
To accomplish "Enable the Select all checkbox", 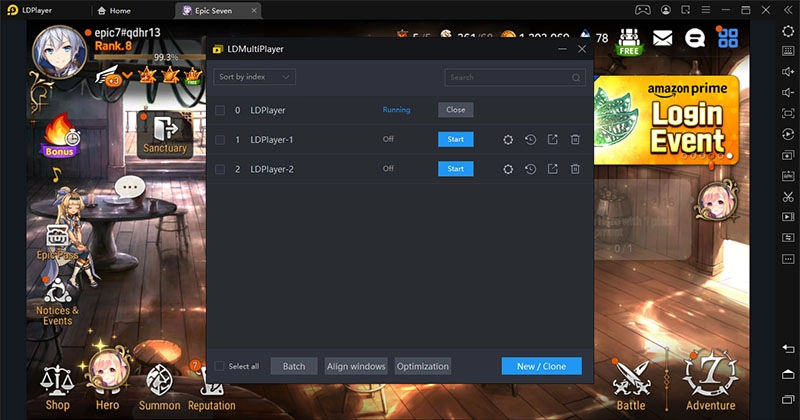I will click(x=220, y=366).
